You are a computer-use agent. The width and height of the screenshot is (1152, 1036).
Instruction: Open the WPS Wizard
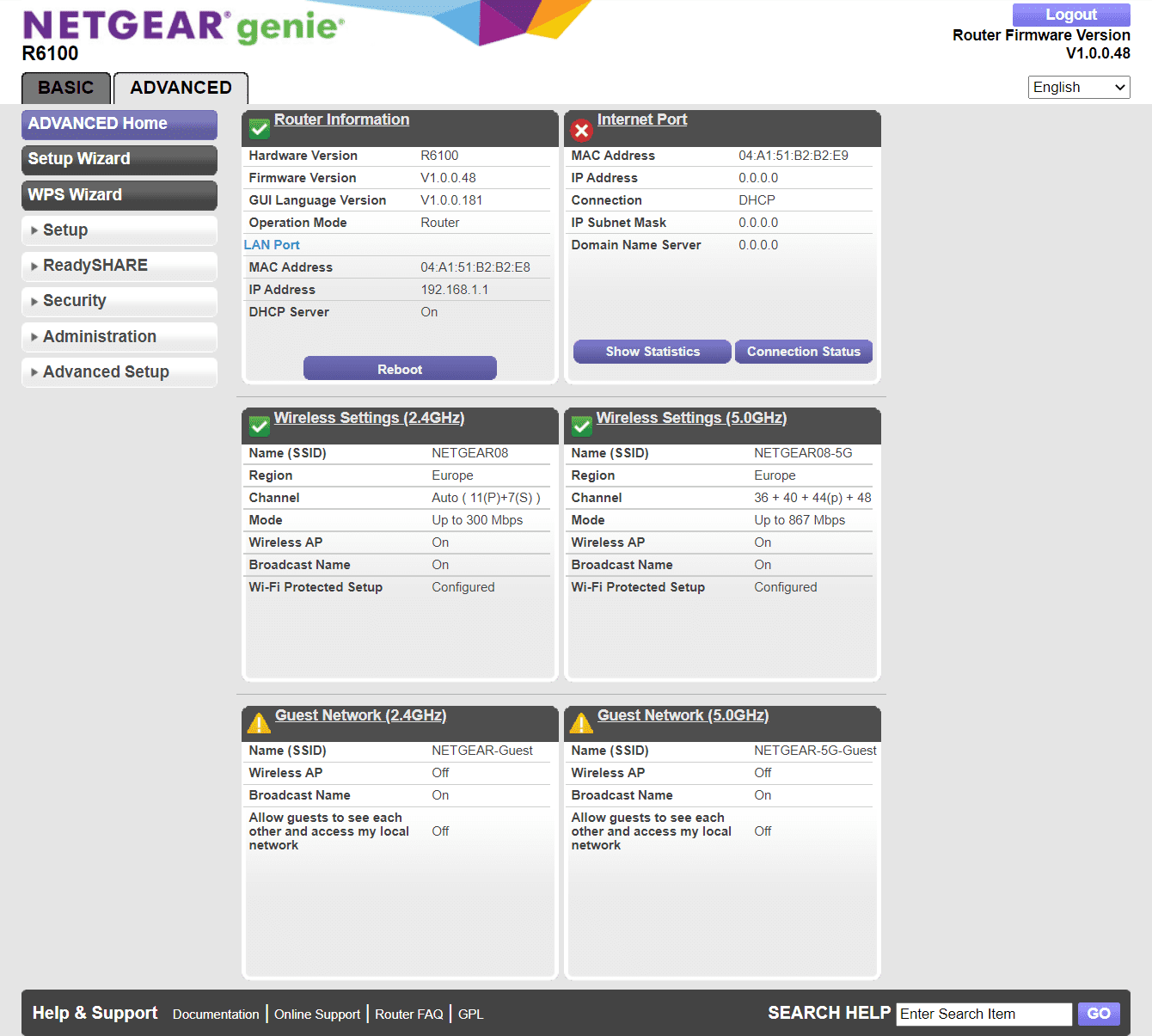(x=119, y=195)
